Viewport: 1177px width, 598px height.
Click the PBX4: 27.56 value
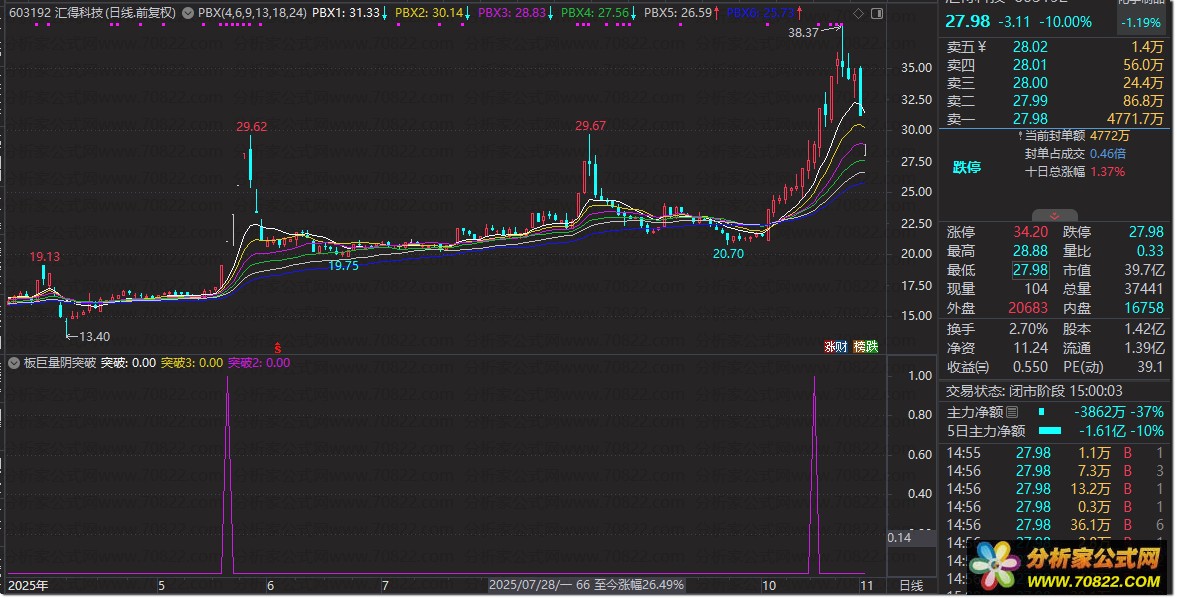(595, 13)
